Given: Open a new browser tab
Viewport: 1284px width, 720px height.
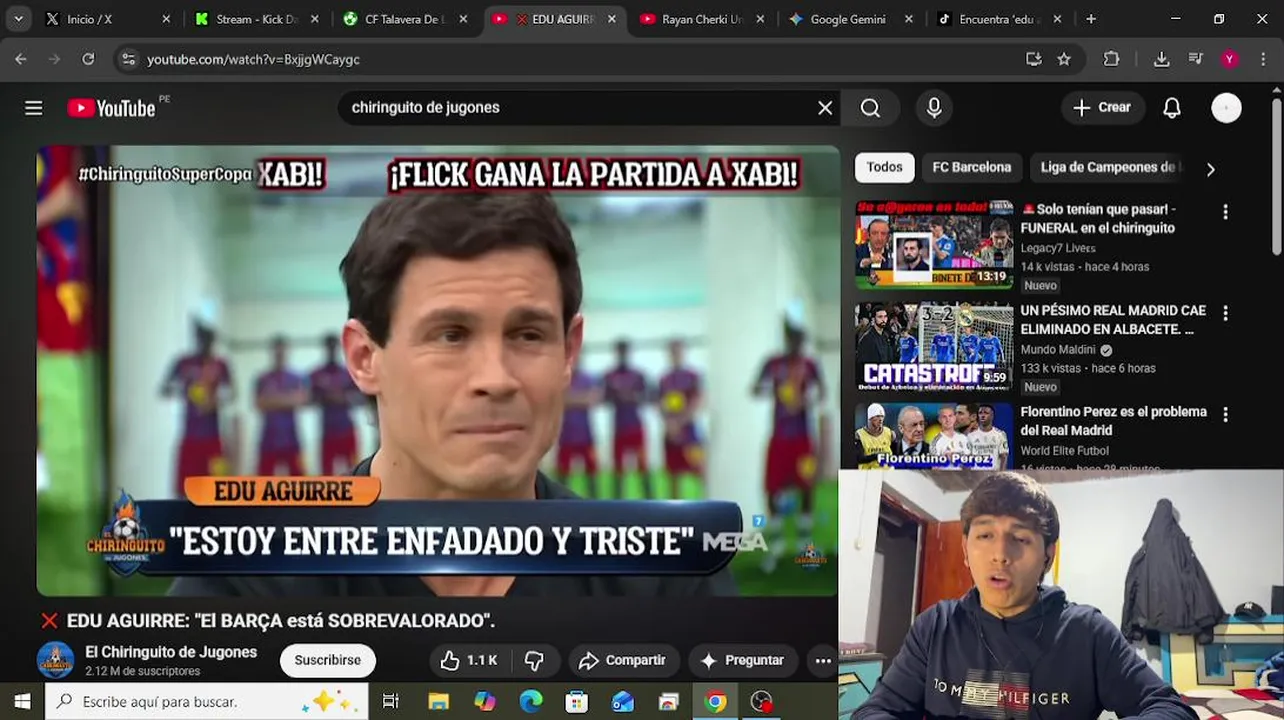Looking at the screenshot, I should pyautogui.click(x=1091, y=19).
